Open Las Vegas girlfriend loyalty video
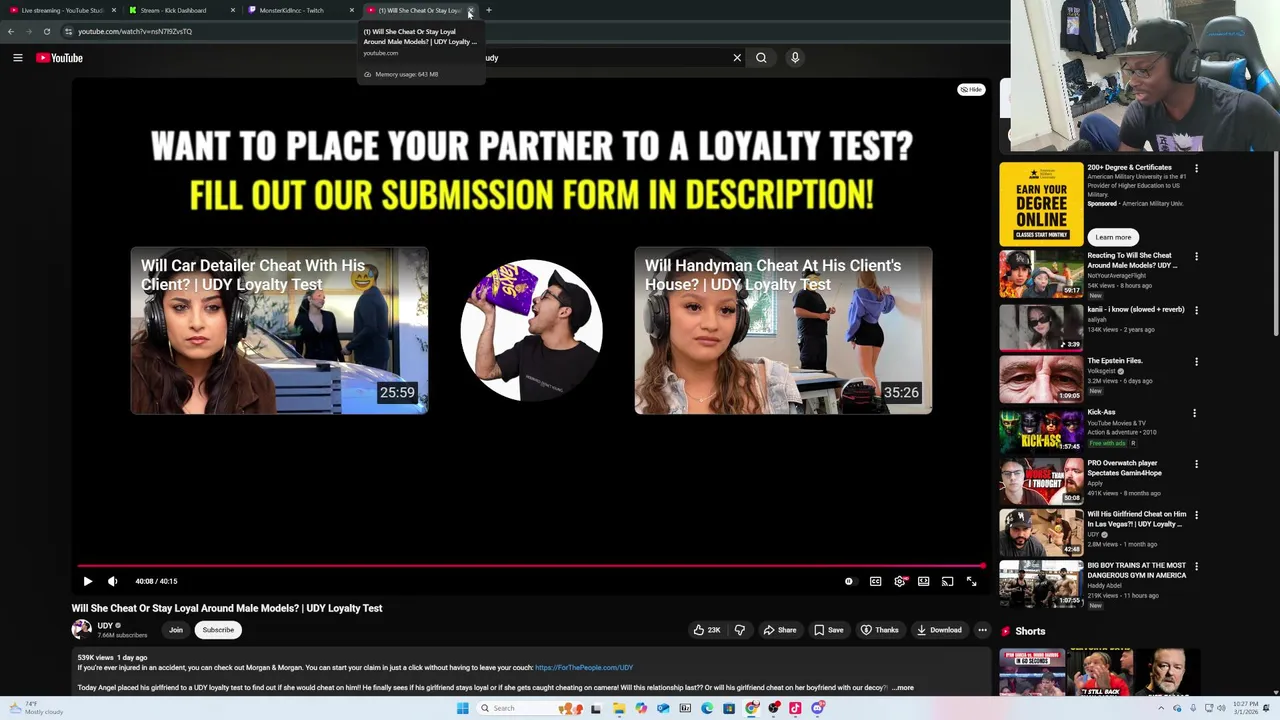 [x=1041, y=531]
